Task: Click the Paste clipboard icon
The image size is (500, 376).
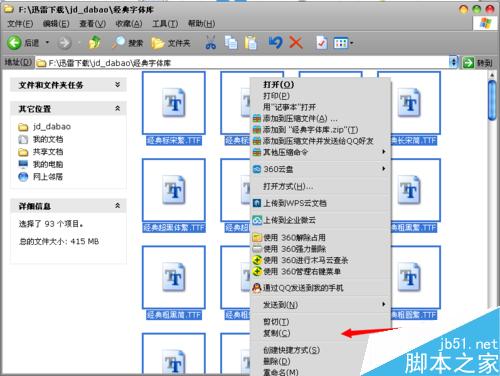Action: [251, 43]
